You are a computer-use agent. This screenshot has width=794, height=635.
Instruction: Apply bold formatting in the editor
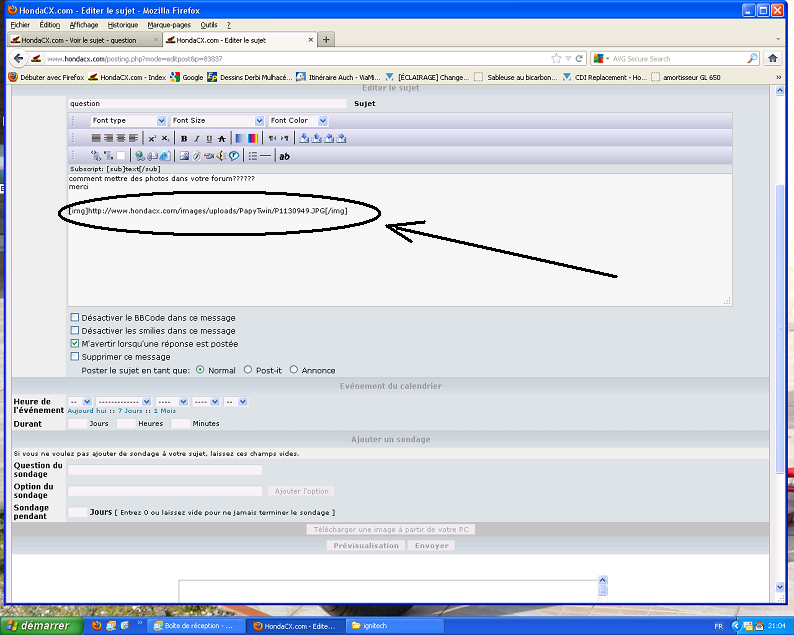[184, 138]
